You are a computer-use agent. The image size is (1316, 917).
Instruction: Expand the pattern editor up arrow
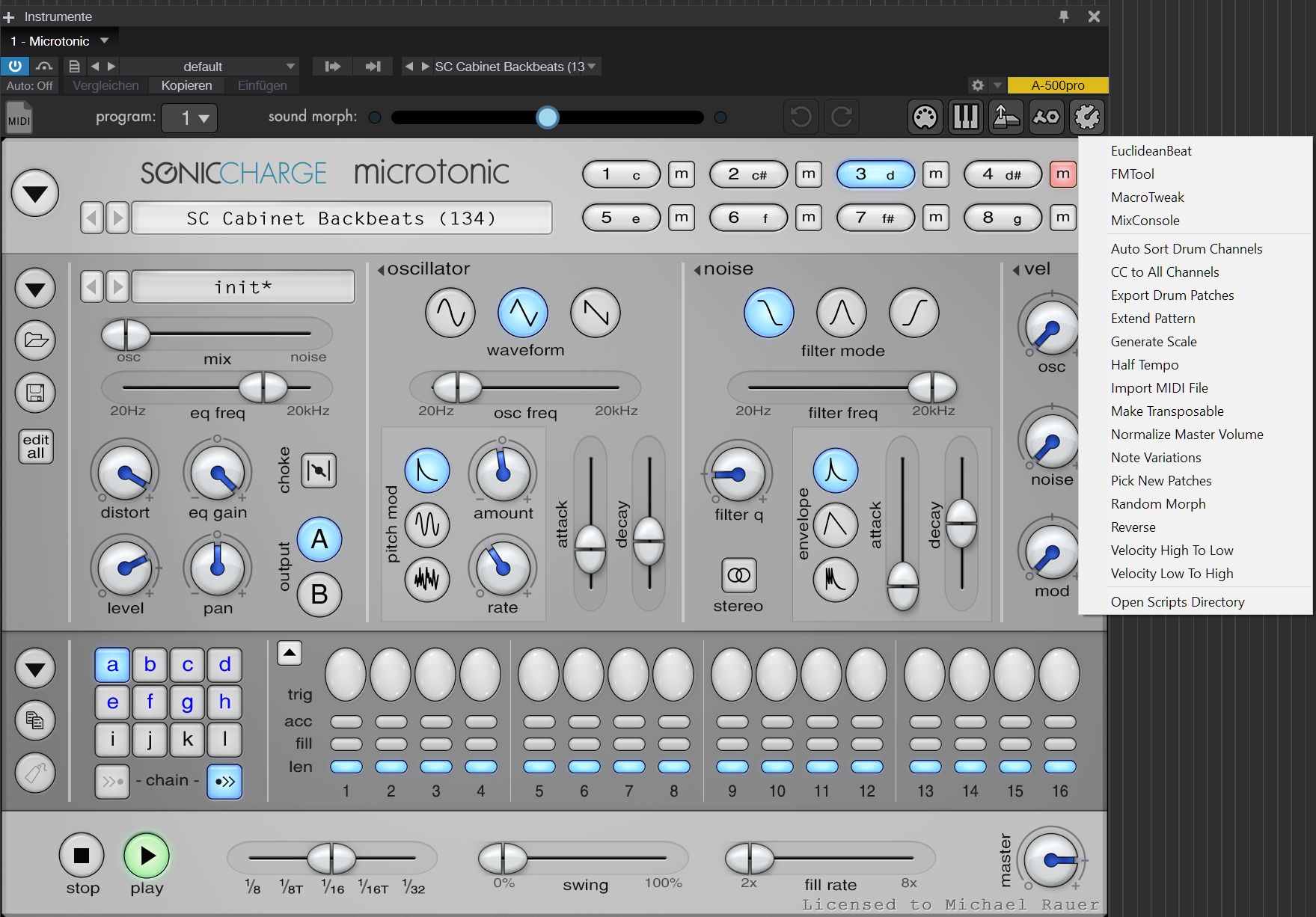[290, 653]
